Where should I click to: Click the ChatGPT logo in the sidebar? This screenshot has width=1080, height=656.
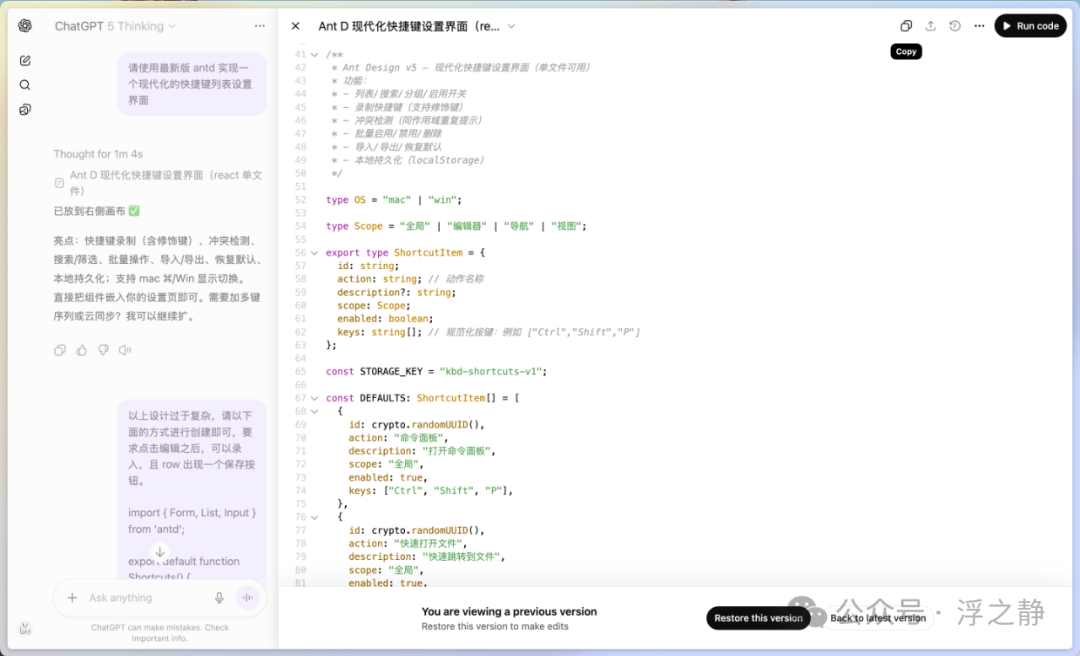click(25, 25)
